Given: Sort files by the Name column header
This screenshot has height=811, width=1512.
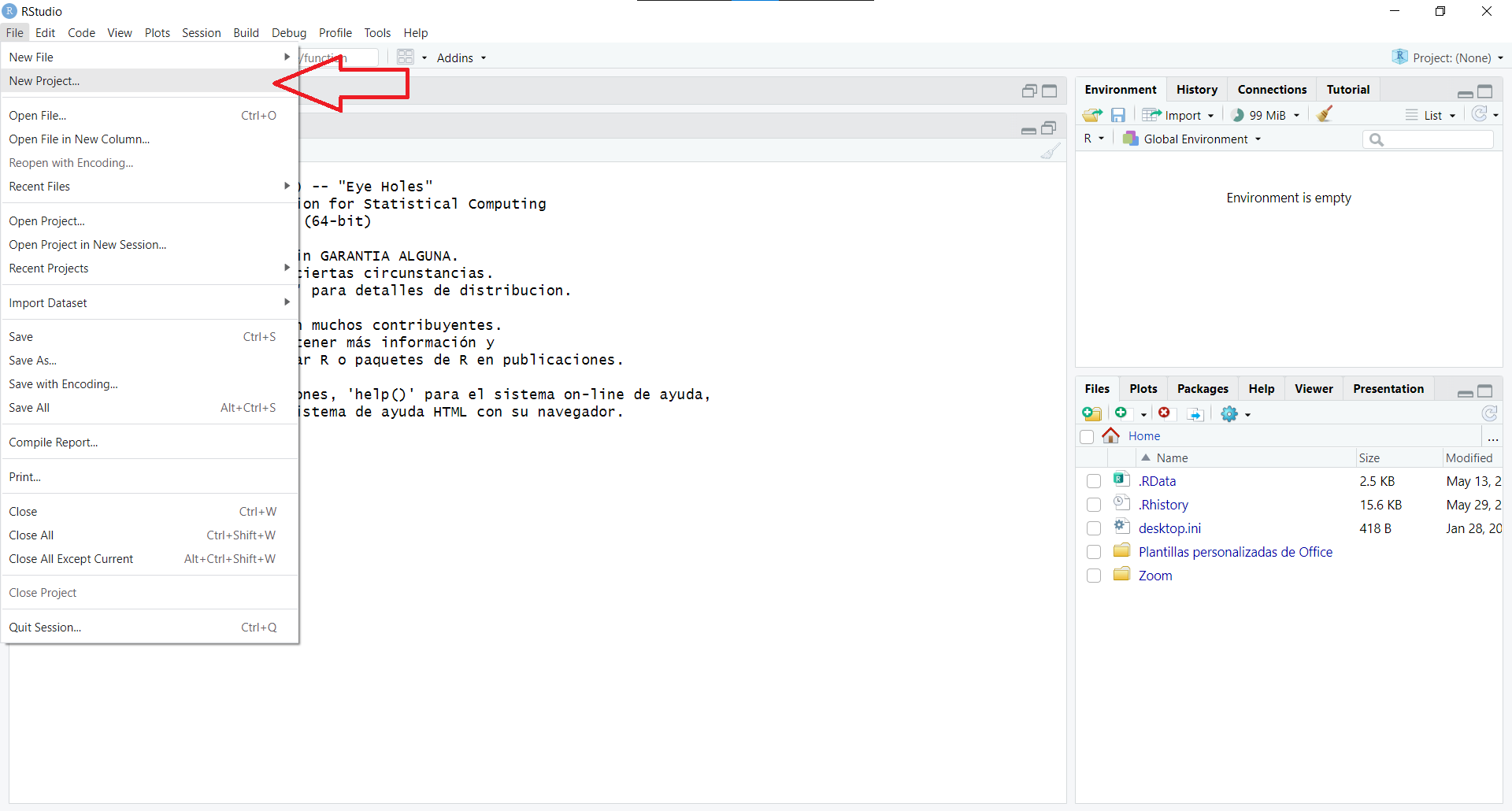Looking at the screenshot, I should [1172, 458].
